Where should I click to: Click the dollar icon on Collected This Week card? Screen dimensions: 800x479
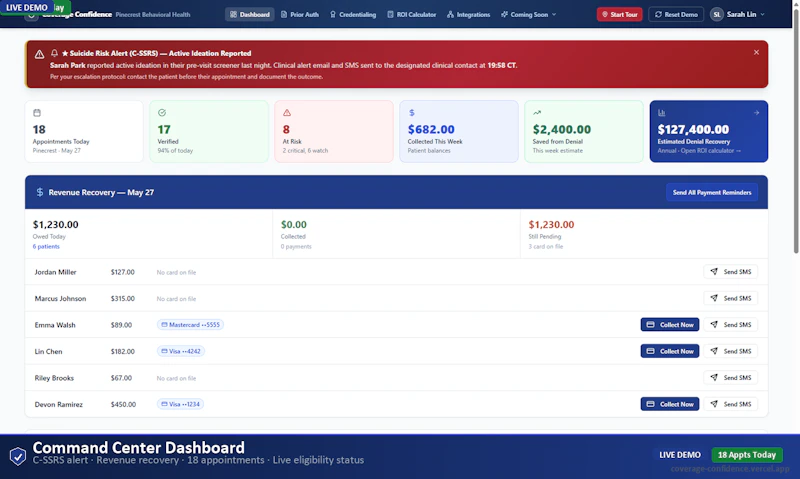click(412, 113)
